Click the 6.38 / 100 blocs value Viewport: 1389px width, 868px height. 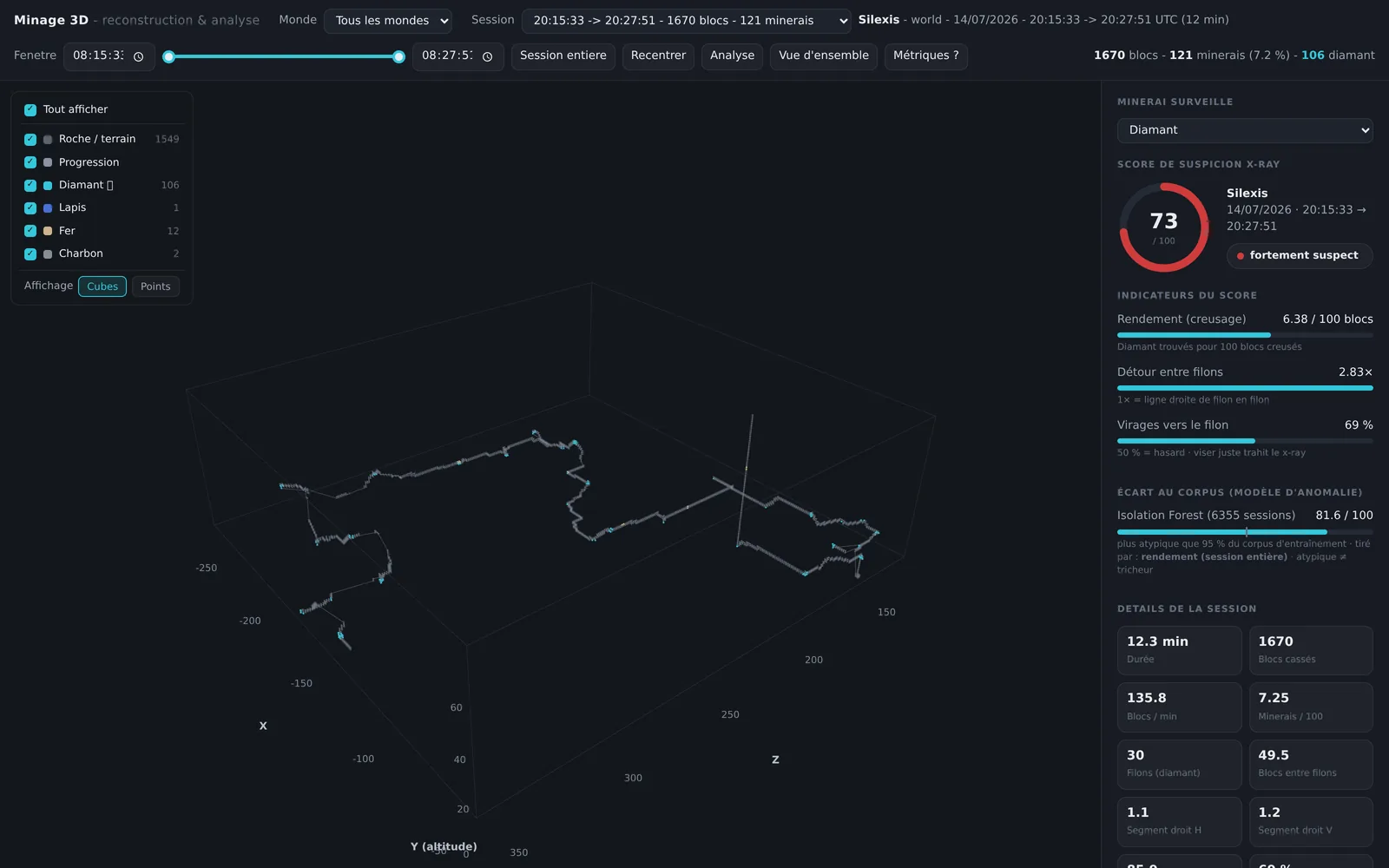point(1327,319)
